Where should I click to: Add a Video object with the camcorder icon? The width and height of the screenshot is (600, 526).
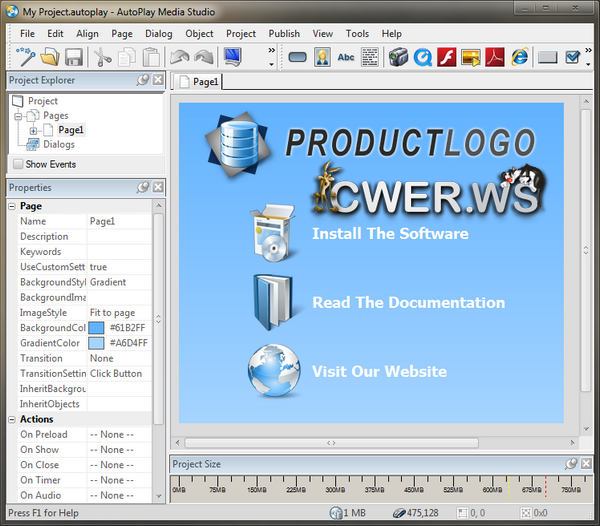click(399, 57)
